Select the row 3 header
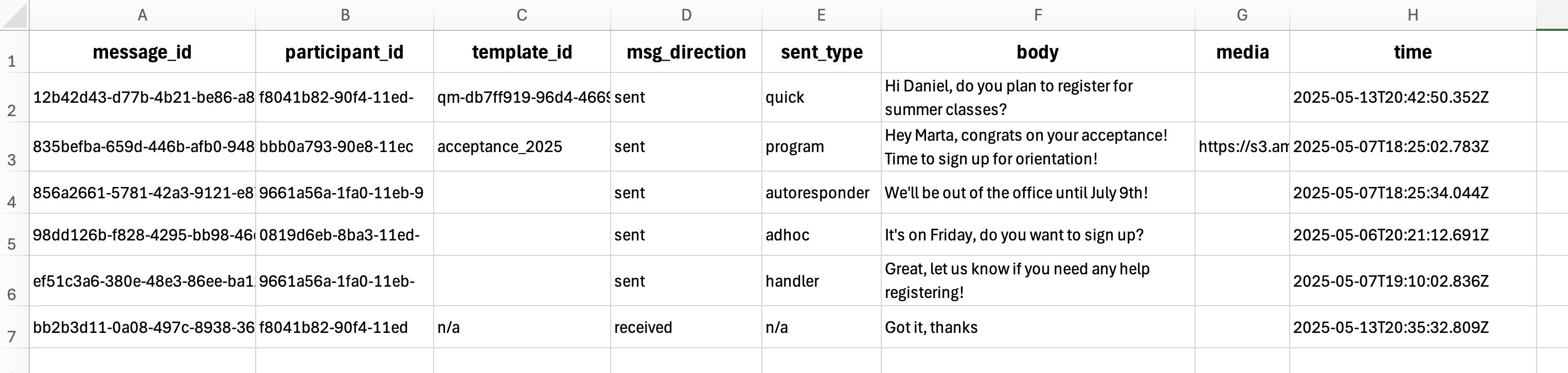1568x373 pixels. (12, 147)
